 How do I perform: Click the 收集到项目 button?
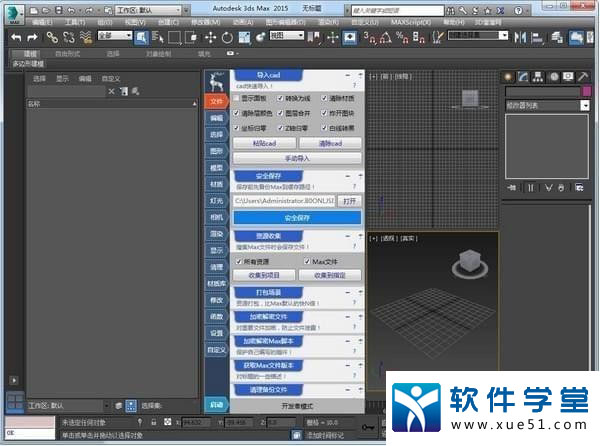264,275
